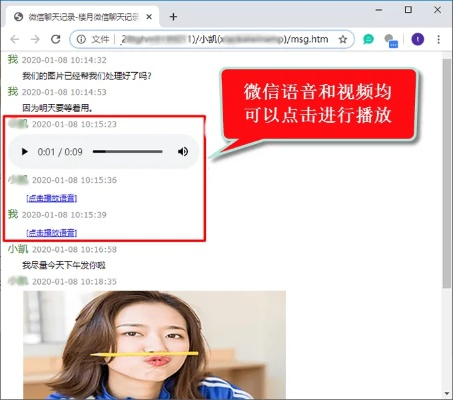
Task: Click message text 因为明天要等着用。
Action: click(x=57, y=108)
